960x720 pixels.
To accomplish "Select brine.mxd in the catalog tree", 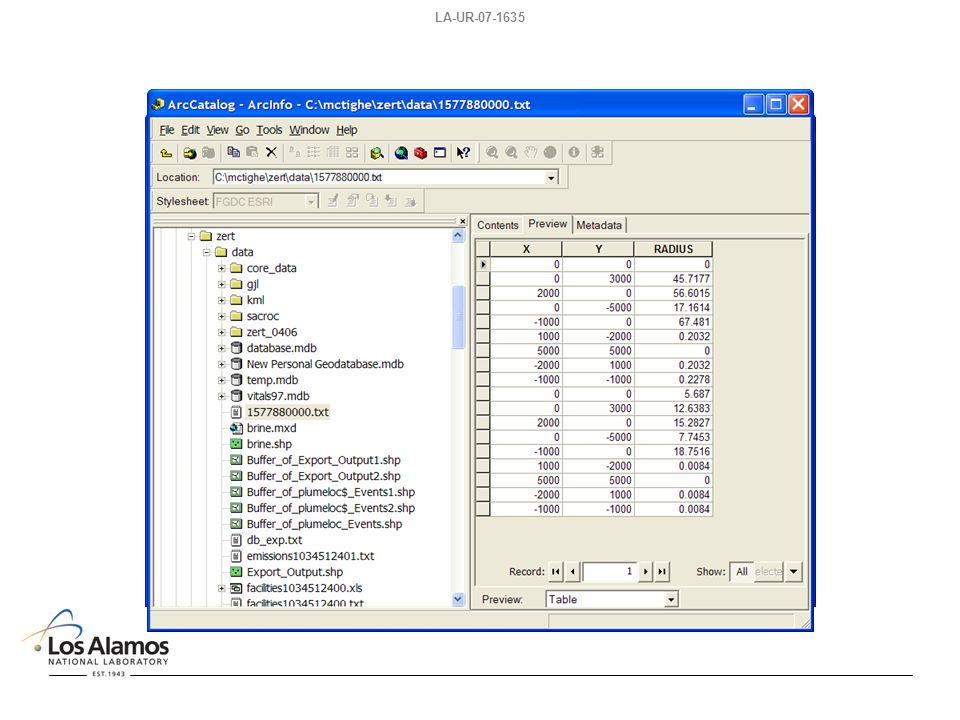I will click(271, 428).
